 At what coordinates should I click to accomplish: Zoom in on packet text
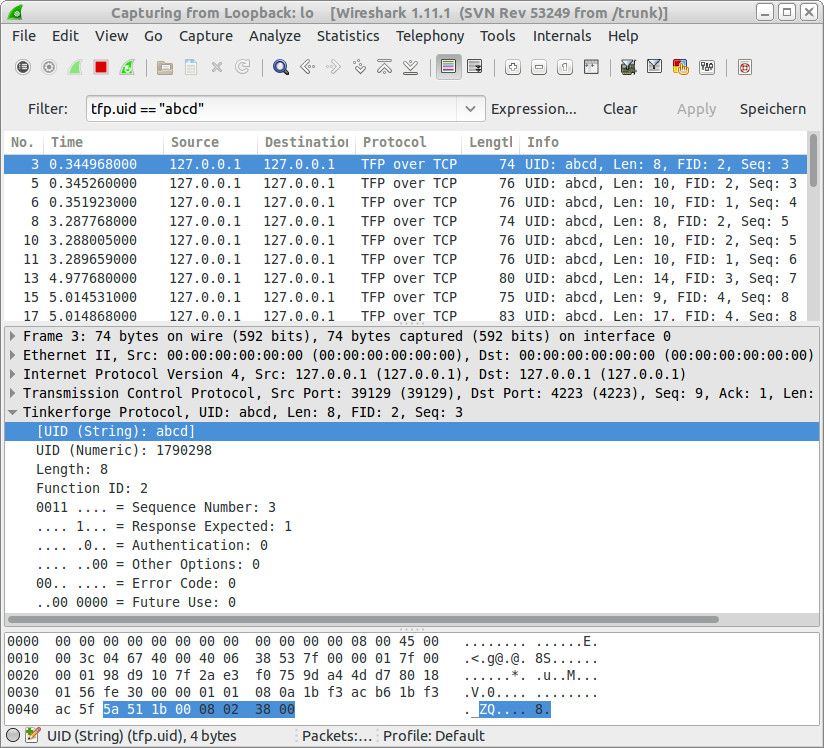[513, 68]
